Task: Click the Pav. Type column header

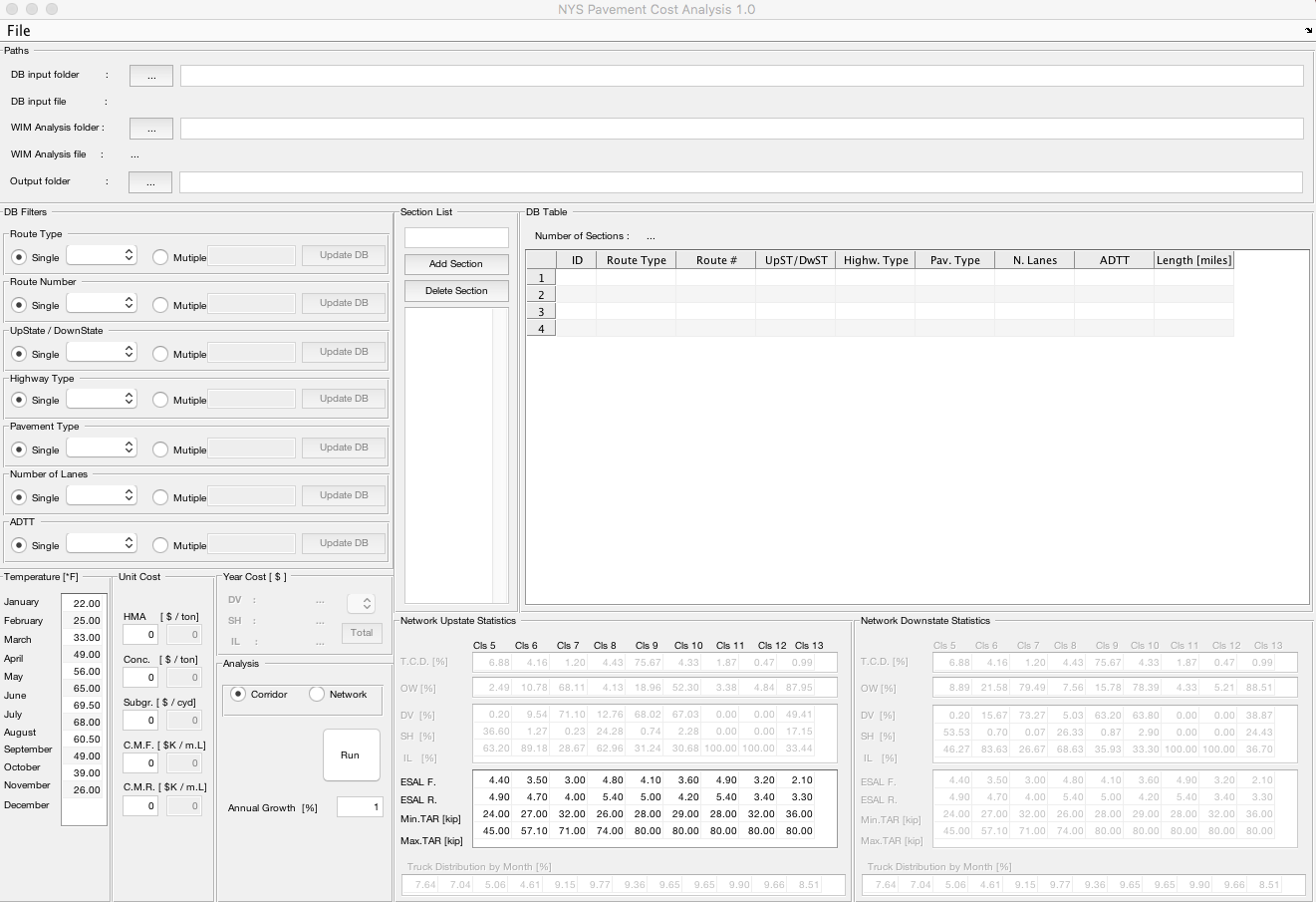Action: click(x=955, y=260)
